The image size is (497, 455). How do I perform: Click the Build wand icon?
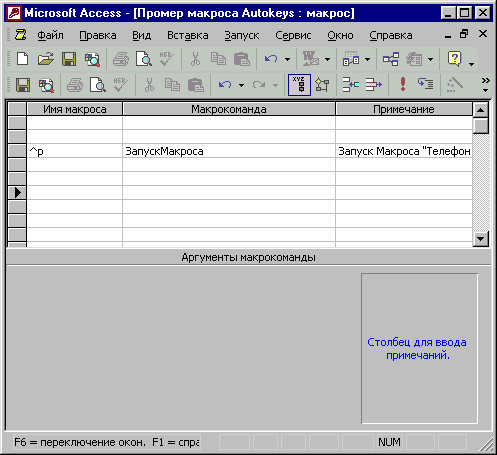click(x=455, y=85)
